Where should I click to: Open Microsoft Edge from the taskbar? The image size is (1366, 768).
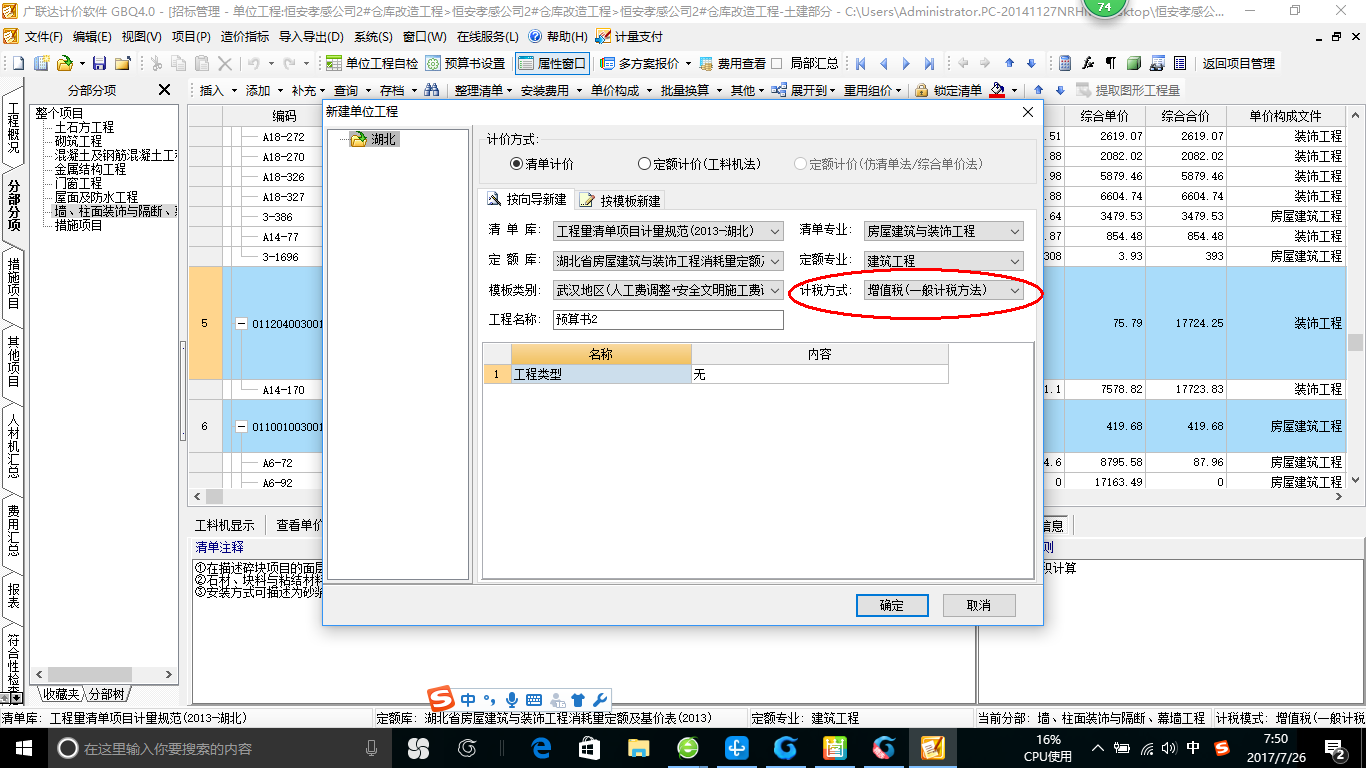[x=541, y=748]
